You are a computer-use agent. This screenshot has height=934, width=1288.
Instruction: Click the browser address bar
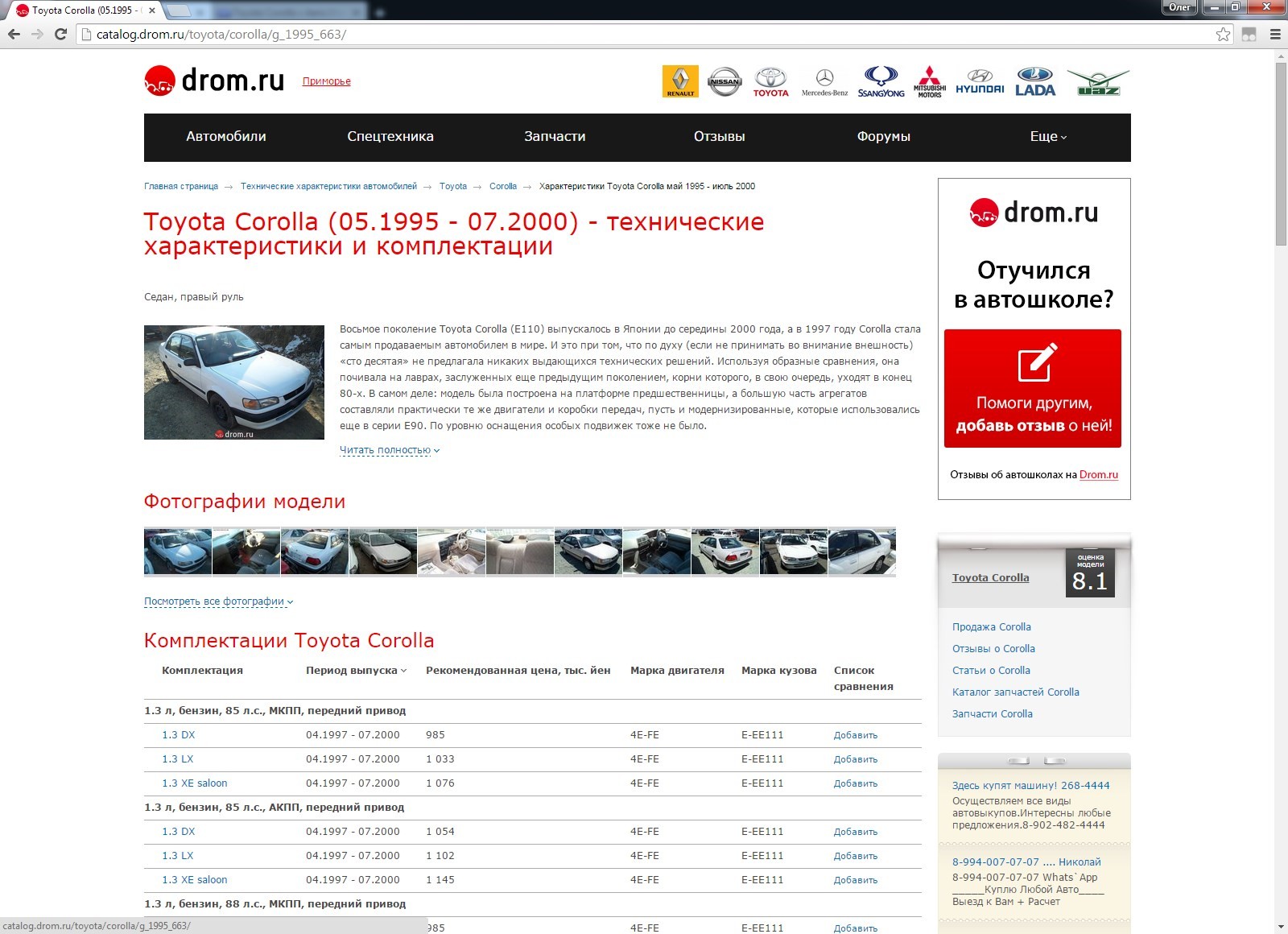(x=644, y=34)
